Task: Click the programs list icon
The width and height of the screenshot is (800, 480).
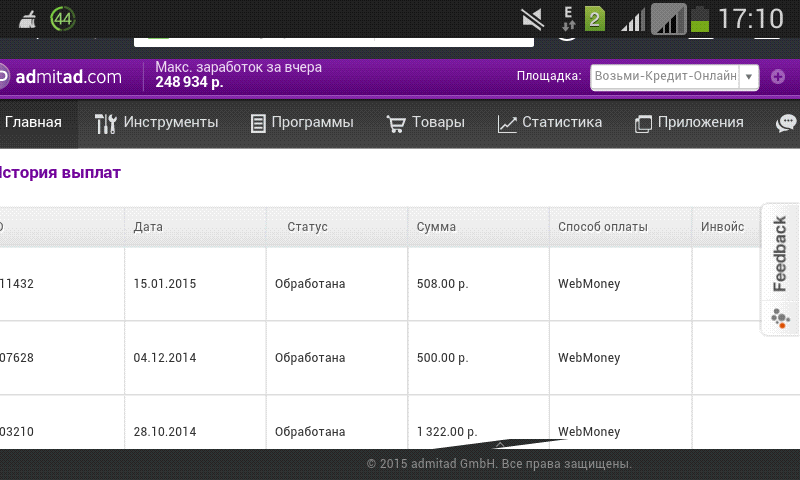Action: (x=258, y=123)
